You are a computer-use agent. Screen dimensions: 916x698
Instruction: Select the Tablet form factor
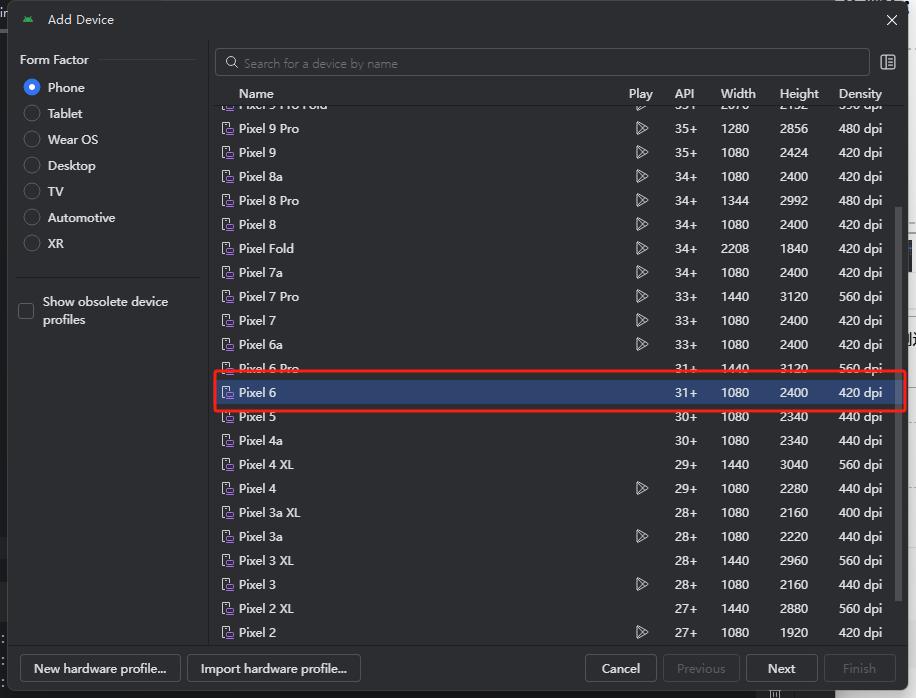click(x=32, y=114)
